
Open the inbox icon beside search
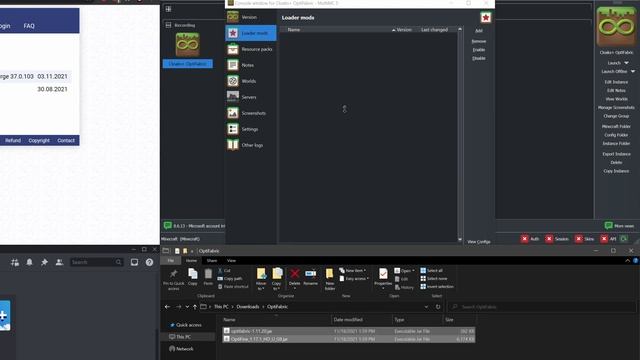coord(134,262)
